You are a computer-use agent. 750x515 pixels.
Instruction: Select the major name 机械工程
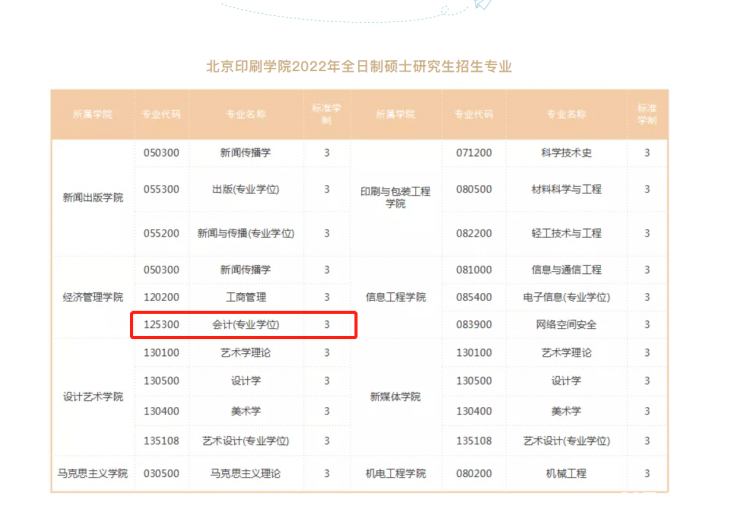coord(566,473)
